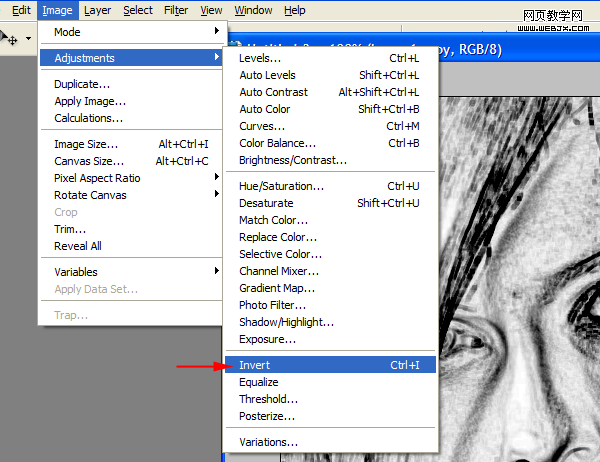The image size is (600, 462).
Task: Open the Edit menu
Action: pos(21,10)
